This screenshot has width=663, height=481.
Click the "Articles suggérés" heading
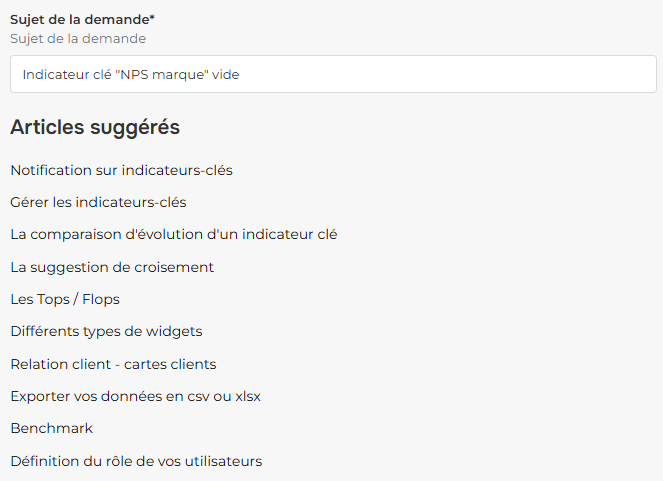pyautogui.click(x=95, y=127)
